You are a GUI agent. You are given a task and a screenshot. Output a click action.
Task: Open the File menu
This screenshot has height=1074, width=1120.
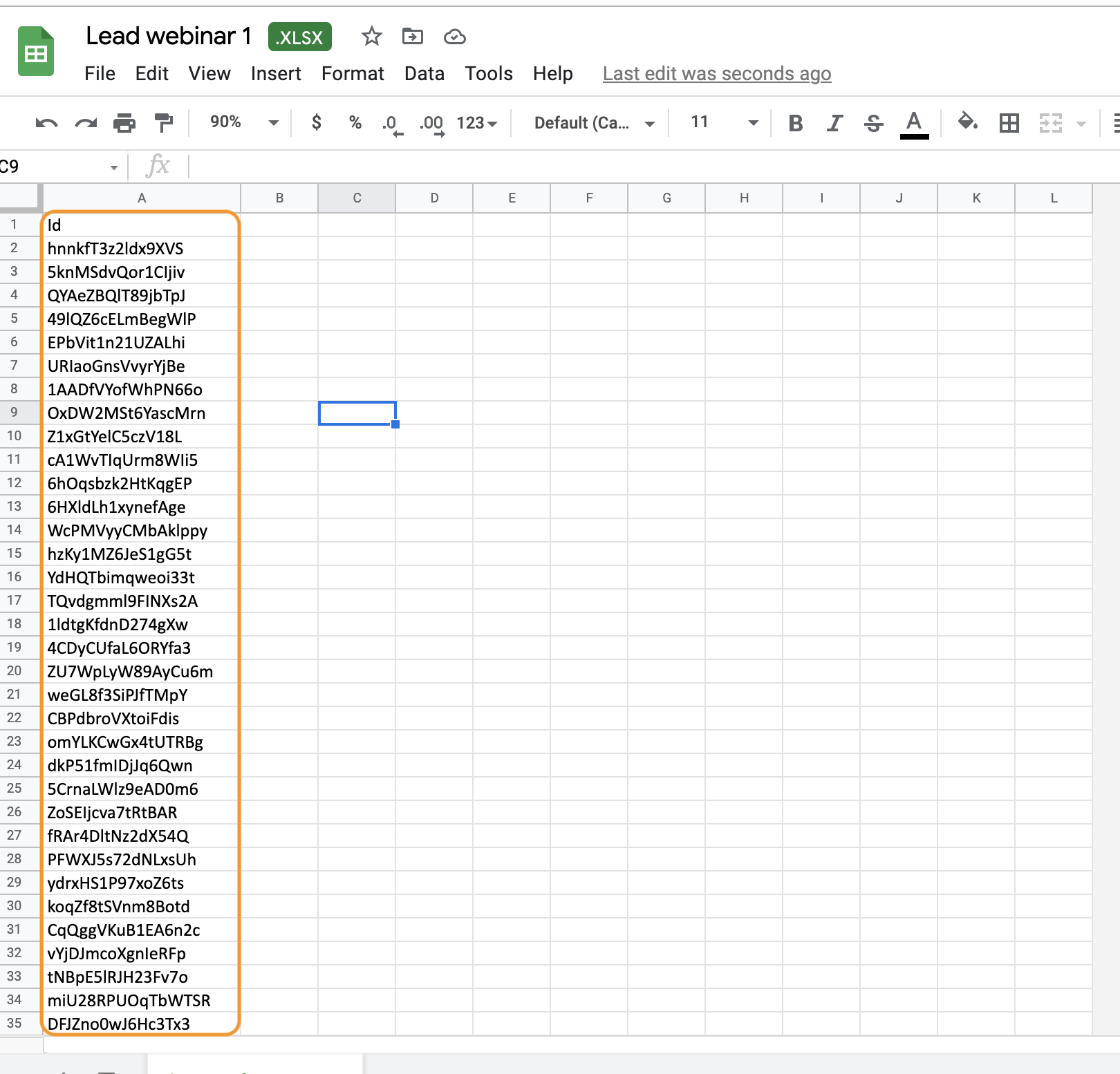pos(100,73)
